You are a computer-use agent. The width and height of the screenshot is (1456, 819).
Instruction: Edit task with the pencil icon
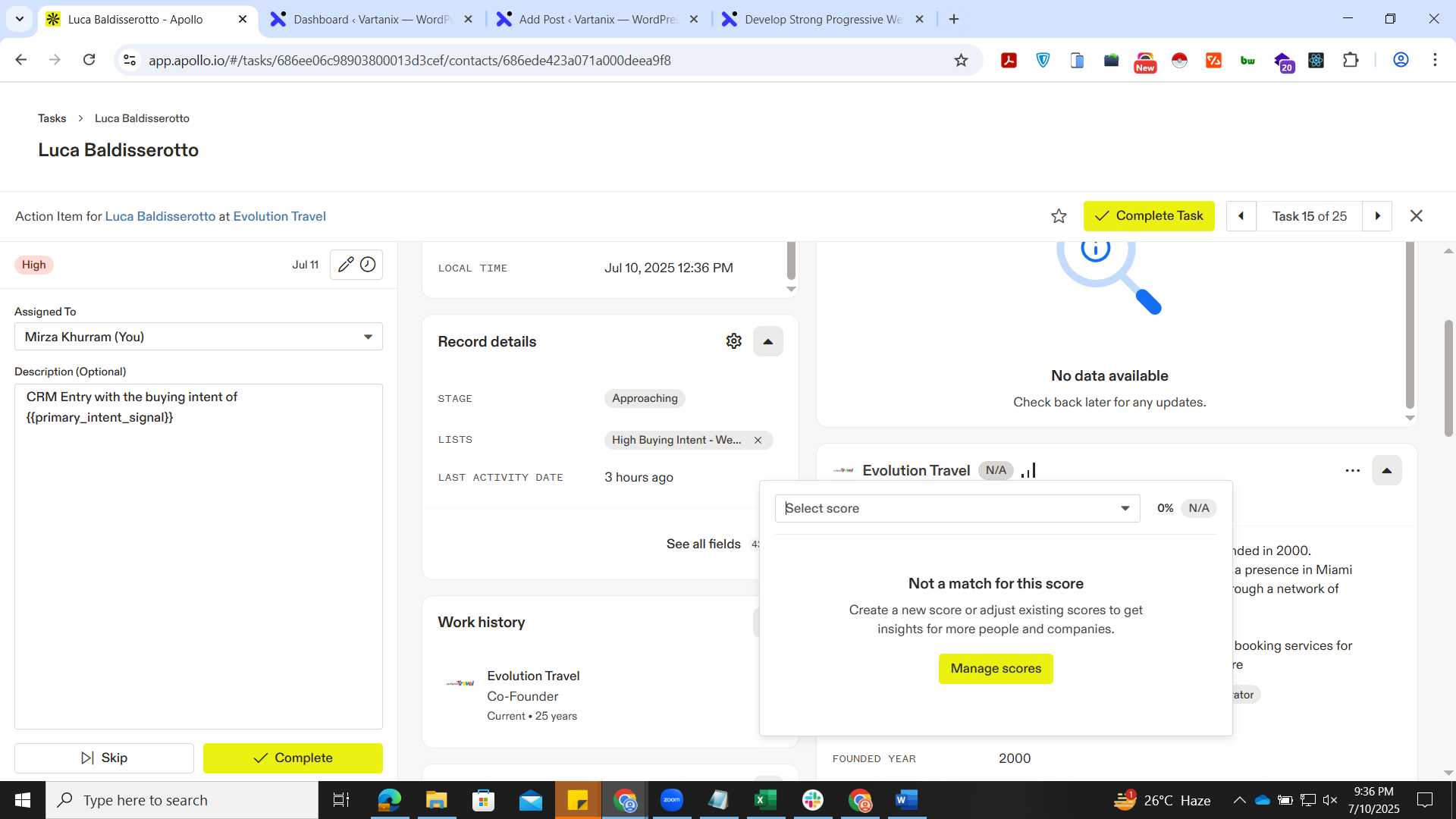click(345, 265)
